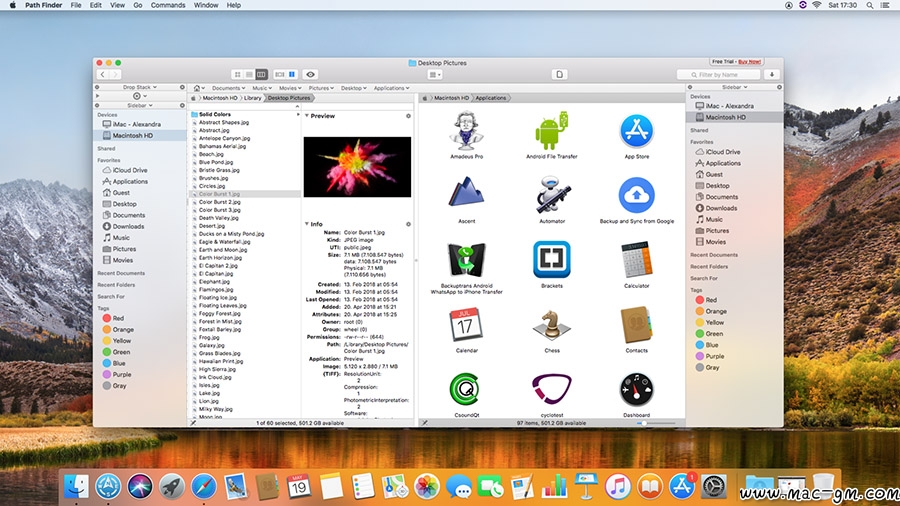Select the Ascent app icon
The height and width of the screenshot is (506, 900).
(x=466, y=192)
